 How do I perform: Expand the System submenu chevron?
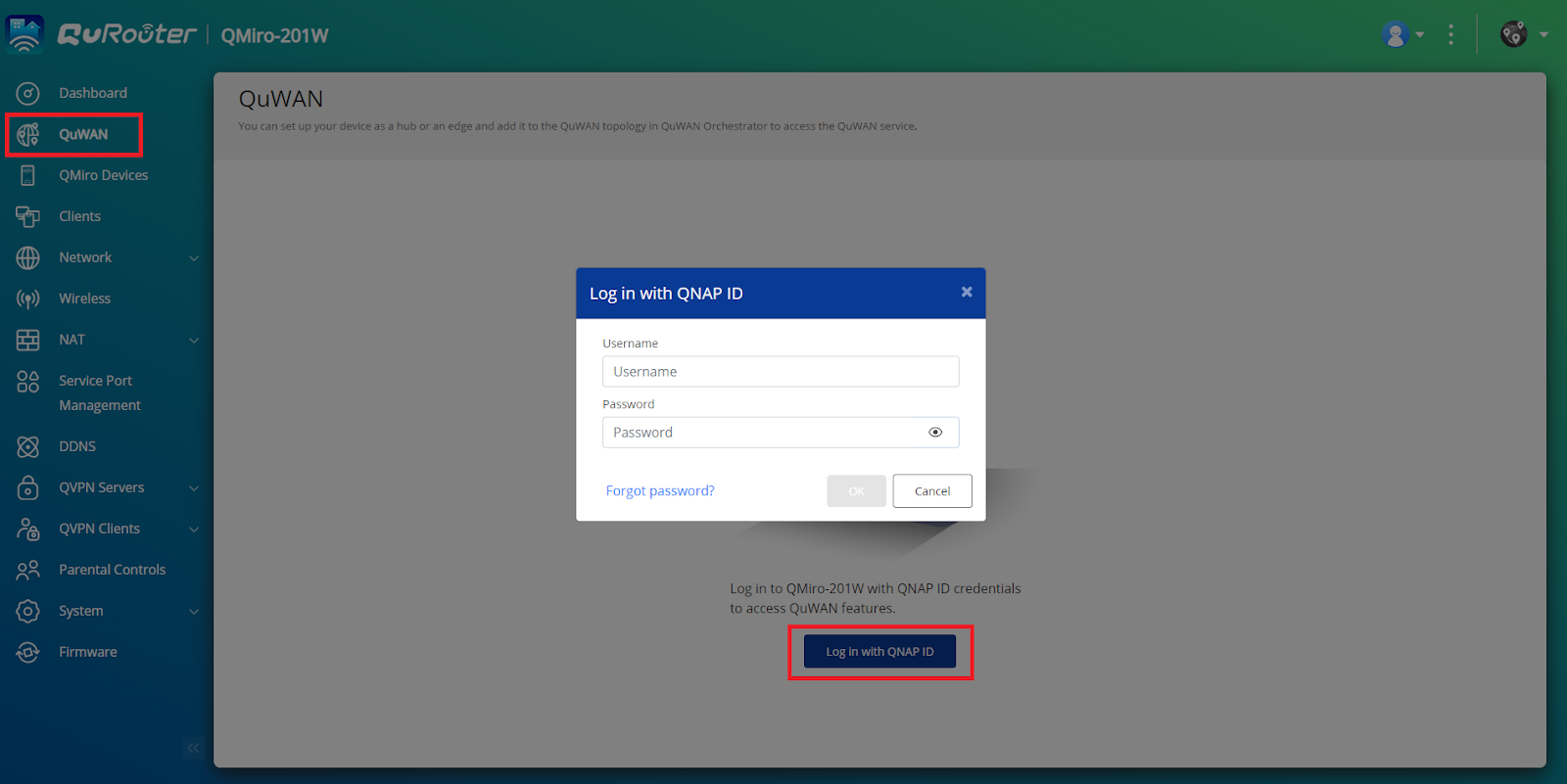pyautogui.click(x=194, y=612)
